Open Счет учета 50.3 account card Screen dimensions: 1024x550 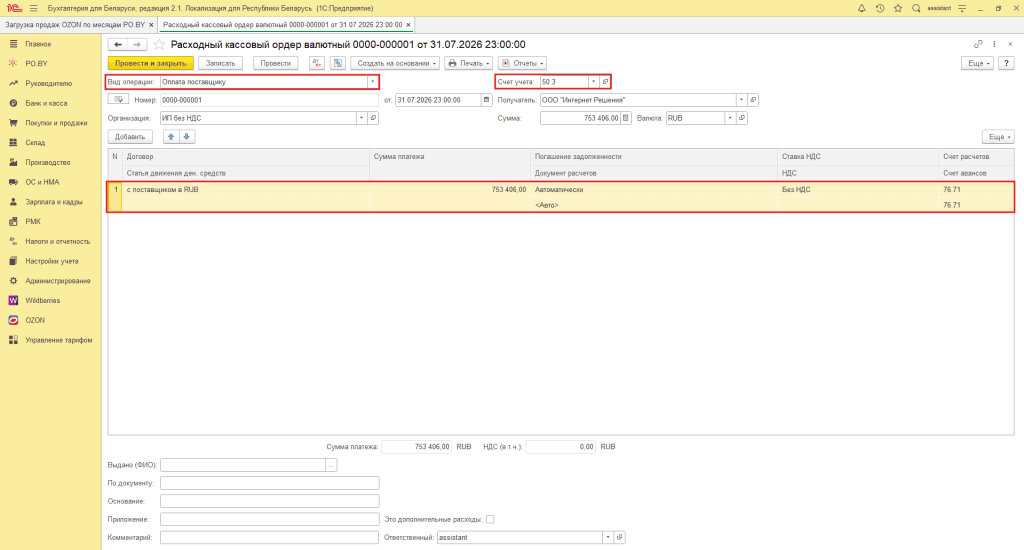pos(605,82)
